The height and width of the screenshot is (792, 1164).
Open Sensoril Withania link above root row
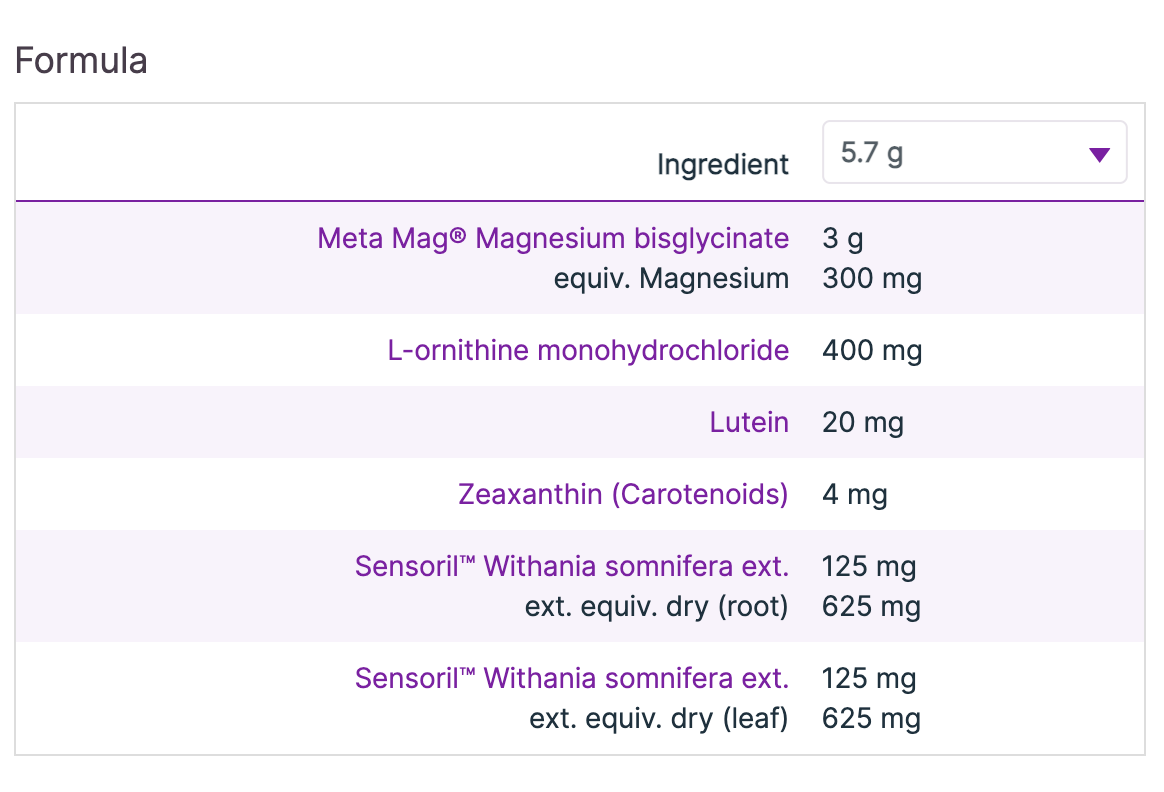571,566
